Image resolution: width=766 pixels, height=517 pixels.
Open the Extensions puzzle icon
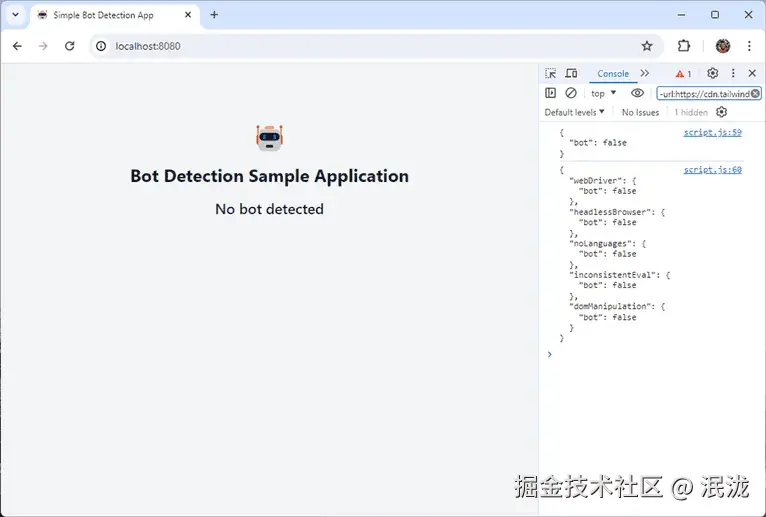click(x=684, y=46)
